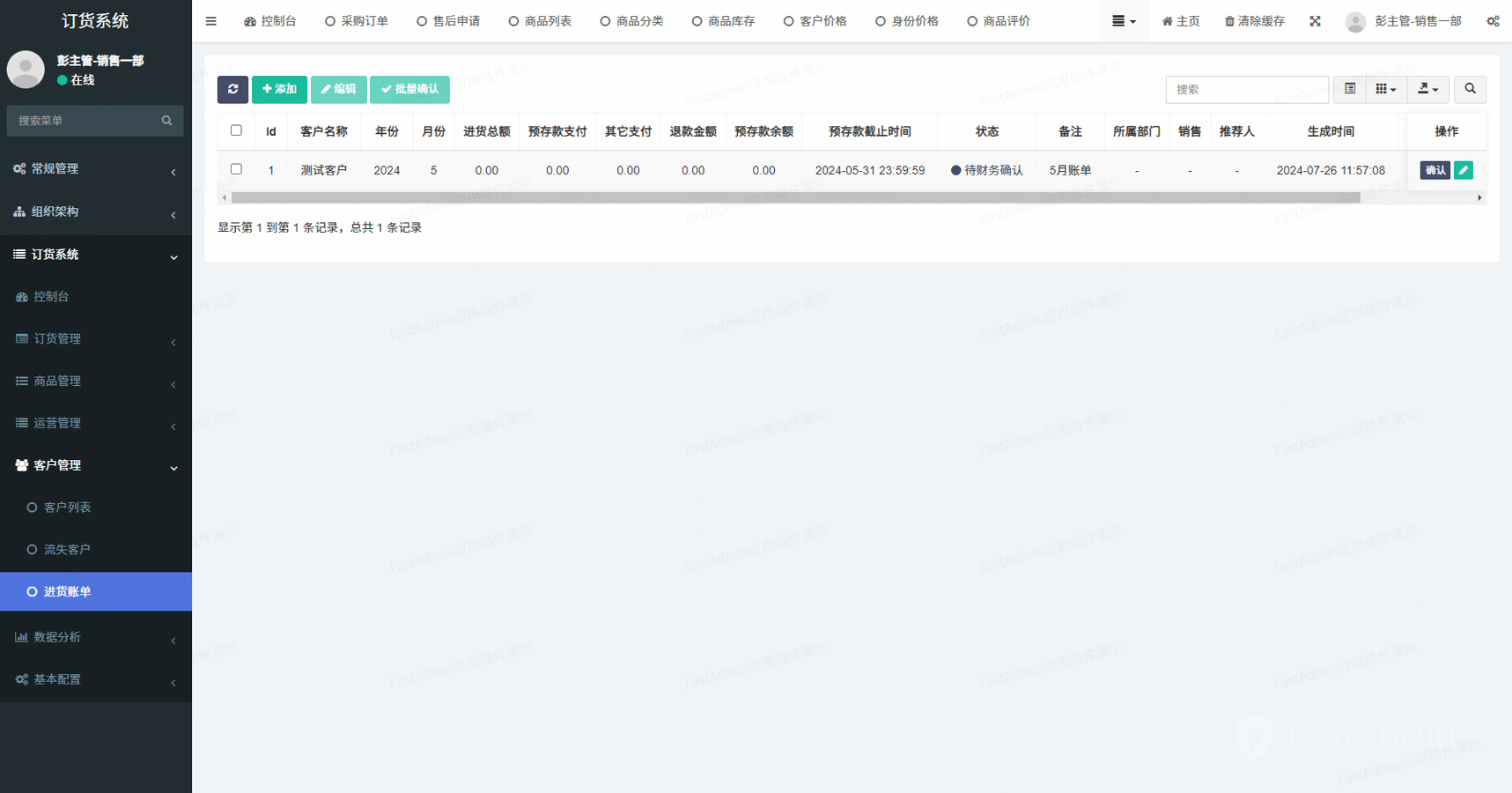Screen dimensions: 1512x793
Task: Click the magnifier advanced search icon
Action: click(x=1470, y=89)
